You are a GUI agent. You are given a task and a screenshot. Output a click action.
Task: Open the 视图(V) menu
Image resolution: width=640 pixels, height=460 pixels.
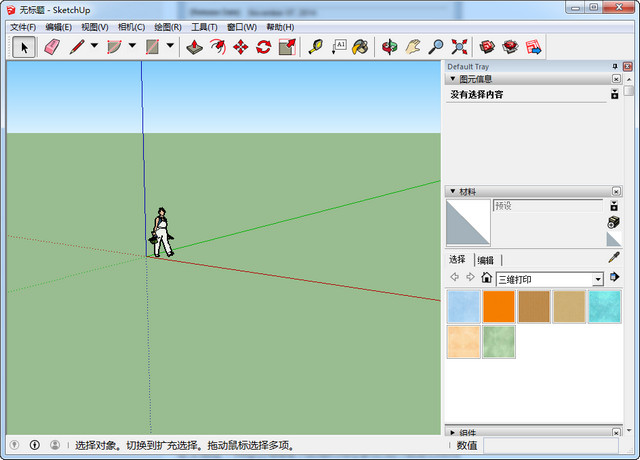coord(95,27)
